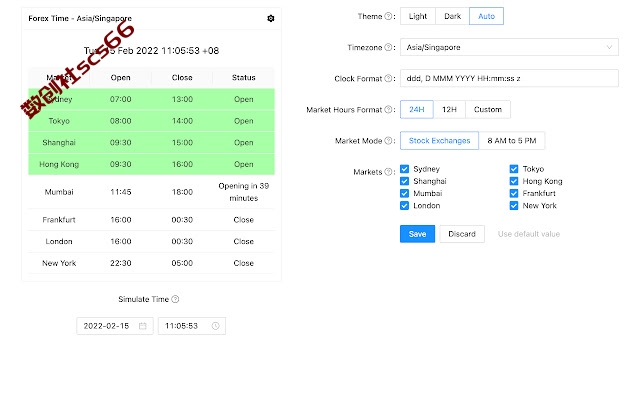640x400 pixels.
Task: Select the Light theme option
Action: tap(418, 16)
